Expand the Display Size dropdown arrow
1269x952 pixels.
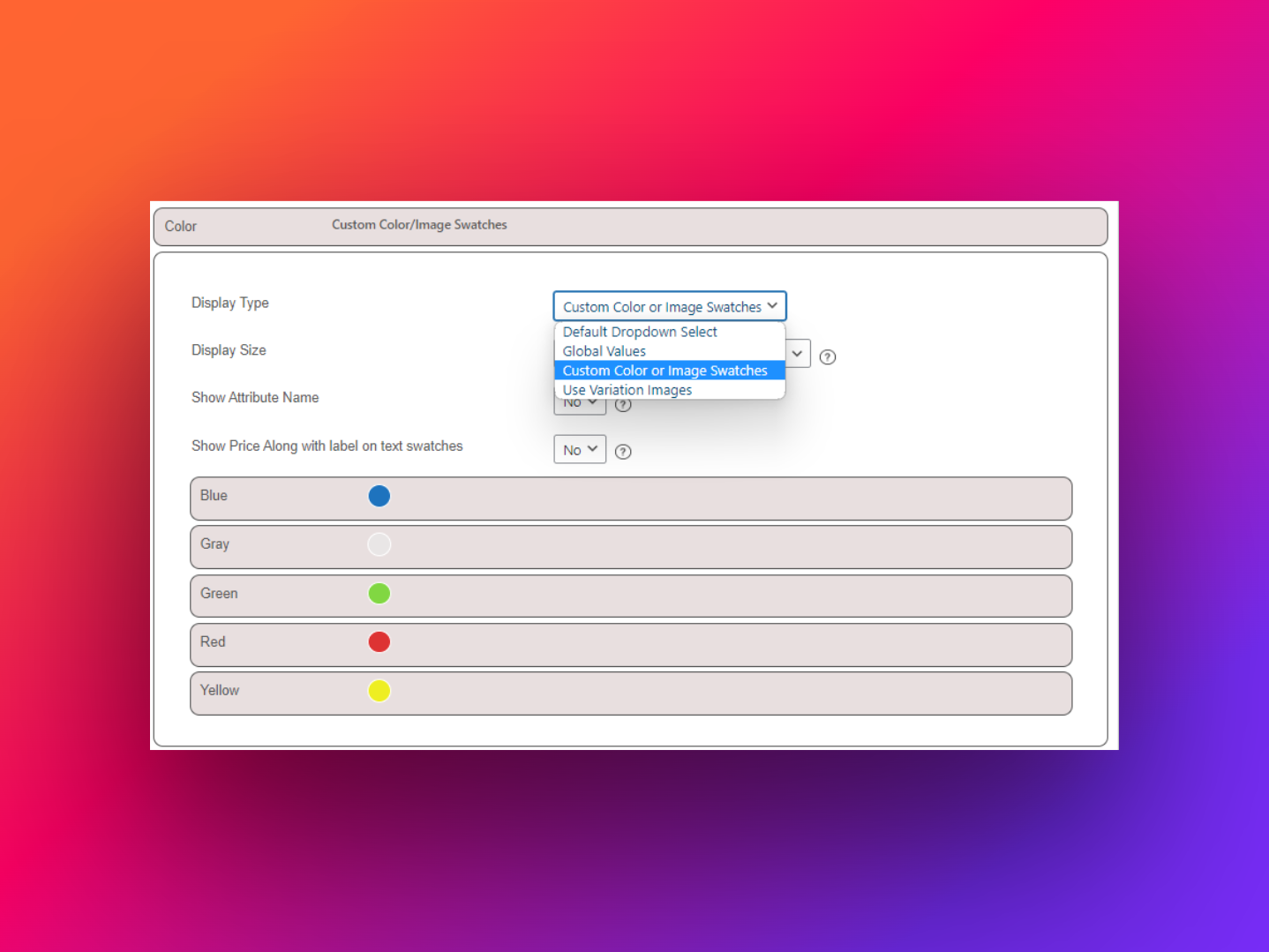(797, 354)
